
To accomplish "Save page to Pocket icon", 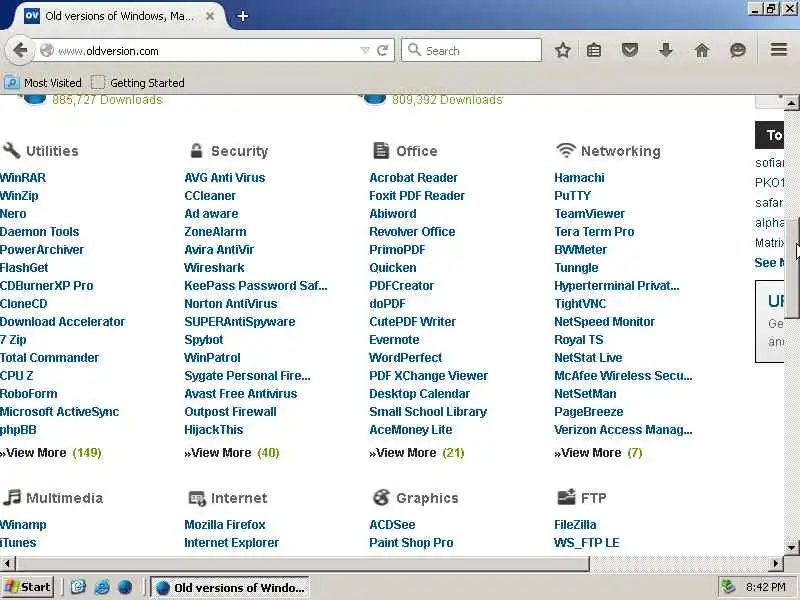I will [x=630, y=50].
